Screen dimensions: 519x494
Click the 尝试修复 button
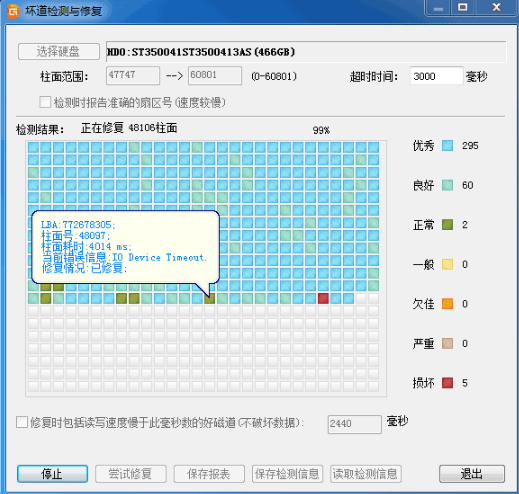[131, 474]
